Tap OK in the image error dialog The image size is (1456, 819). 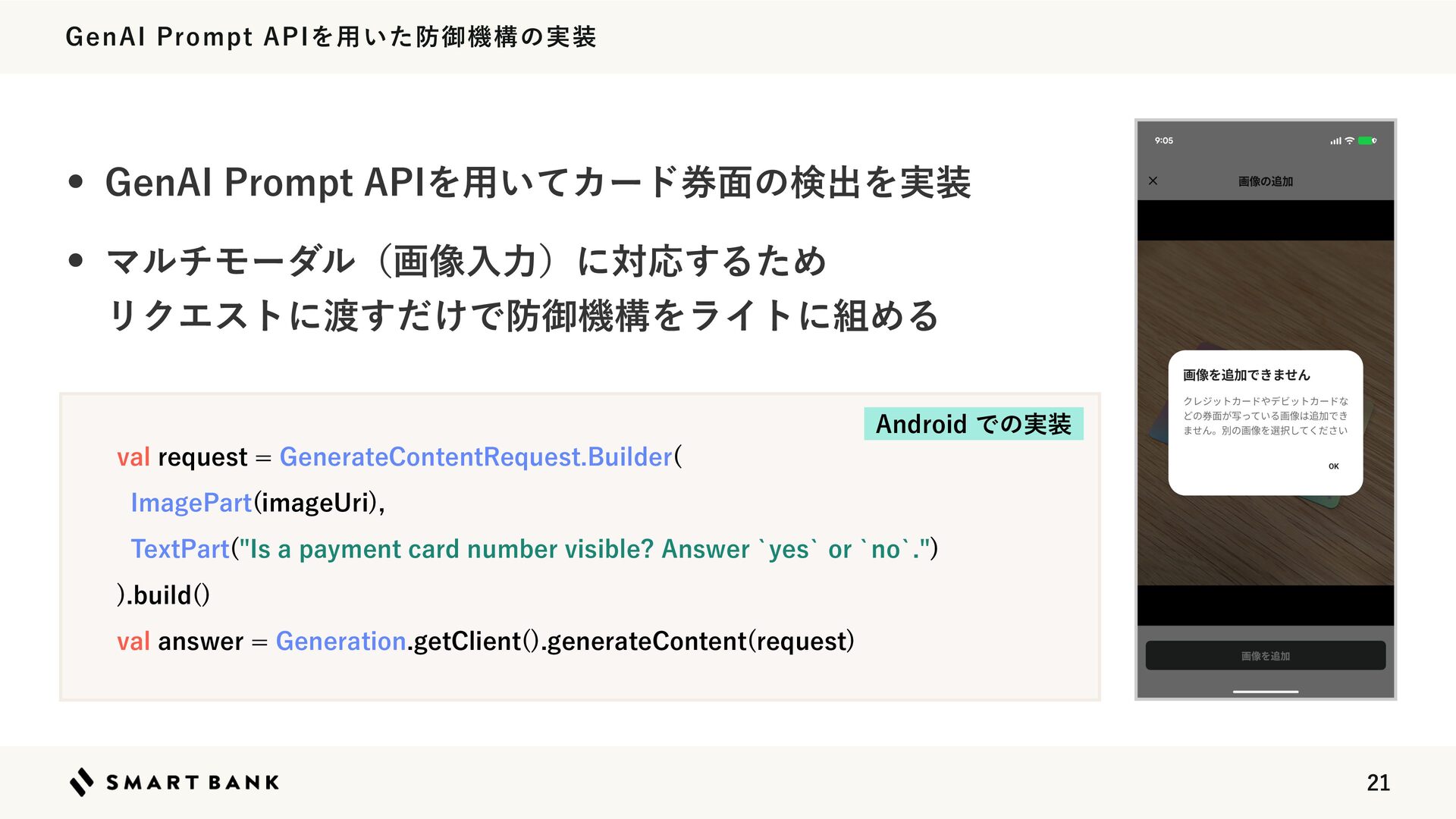click(x=1333, y=466)
